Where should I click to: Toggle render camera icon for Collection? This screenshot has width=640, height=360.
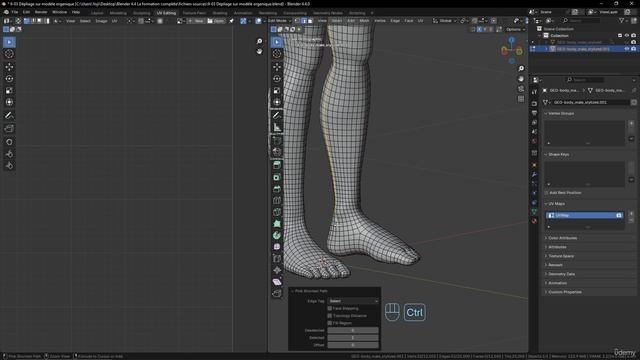pos(633,36)
